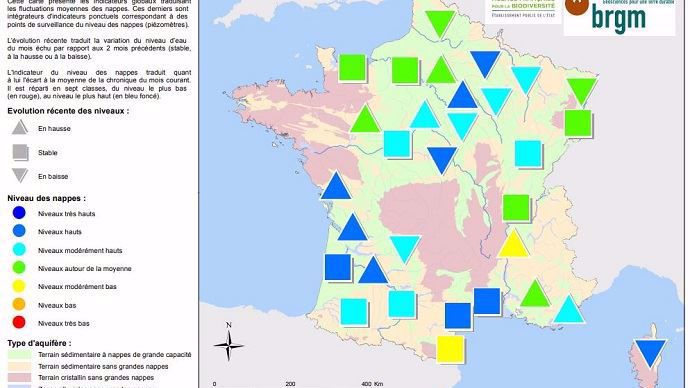This screenshot has width=690, height=388.
Task: Click the red 'Niveaux très bas' circle
Action: pos(19,322)
